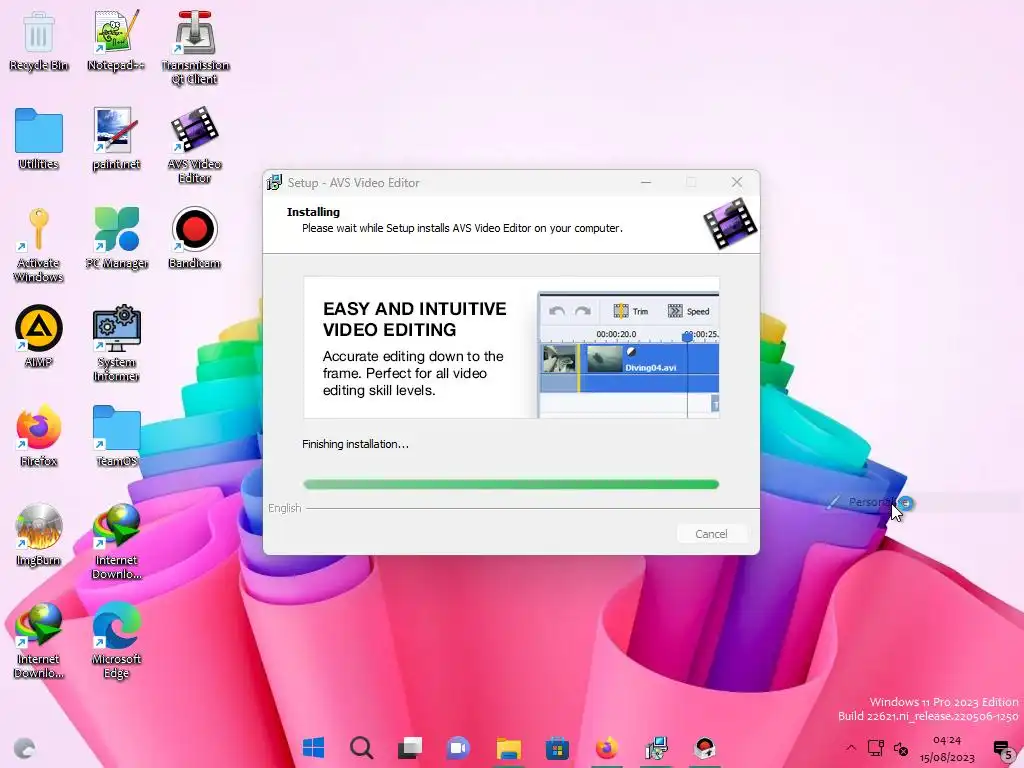Open the Bandicam desktop shortcut
Viewport: 1024px width, 768px height.
pos(195,238)
